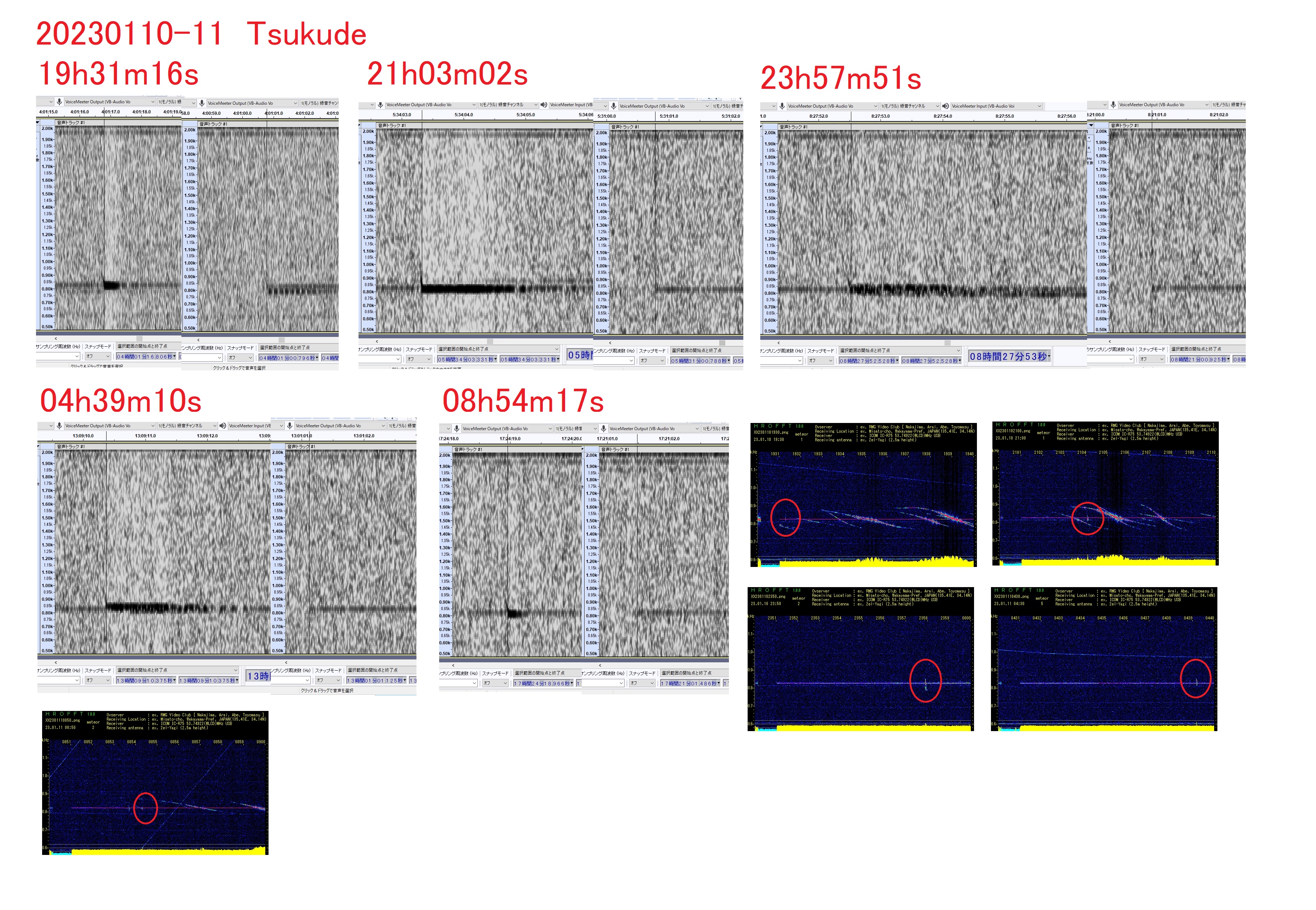
Task: Click the first microphone icon under 19h31m16s
Action: pyautogui.click(x=59, y=102)
